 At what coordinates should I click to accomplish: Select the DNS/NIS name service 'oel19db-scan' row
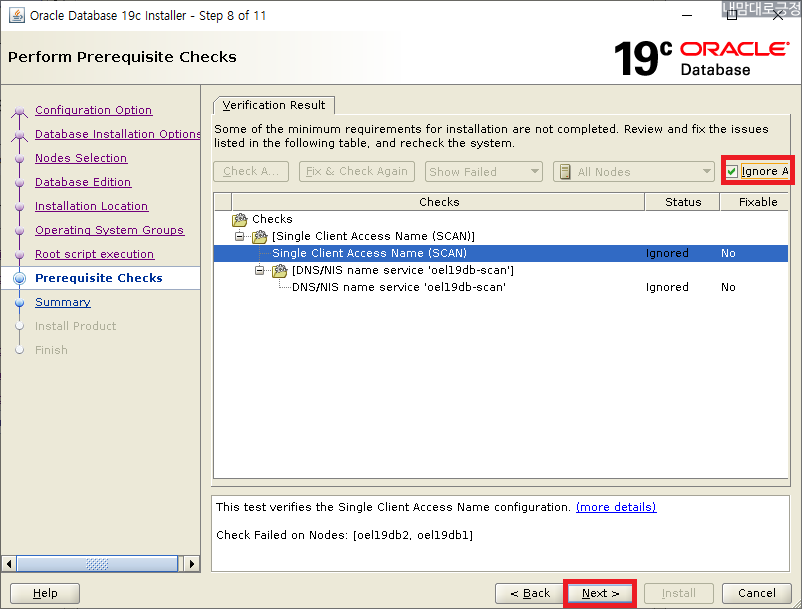pyautogui.click(x=501, y=287)
